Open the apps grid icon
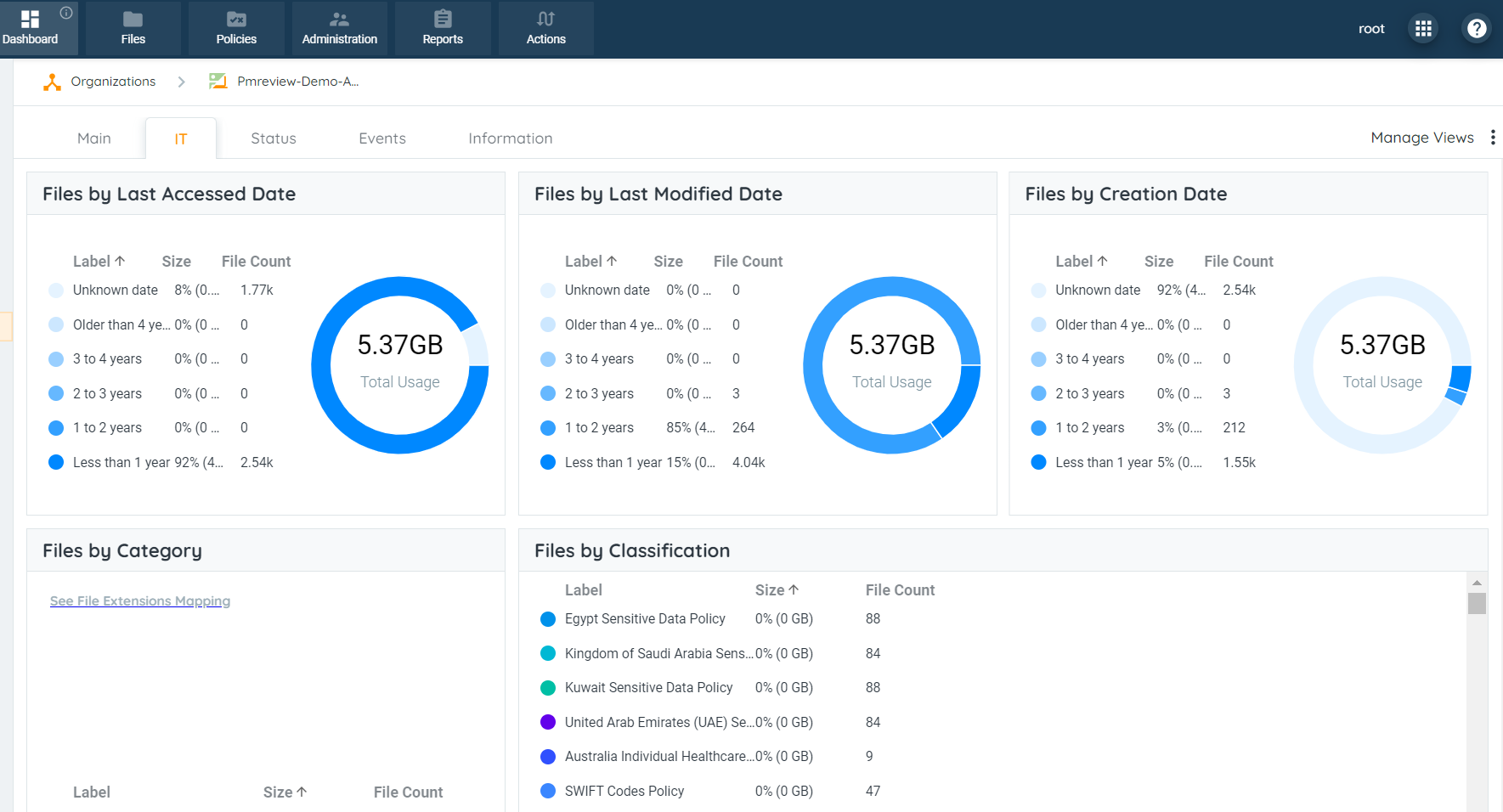This screenshot has height=812, width=1503. 1423,29
